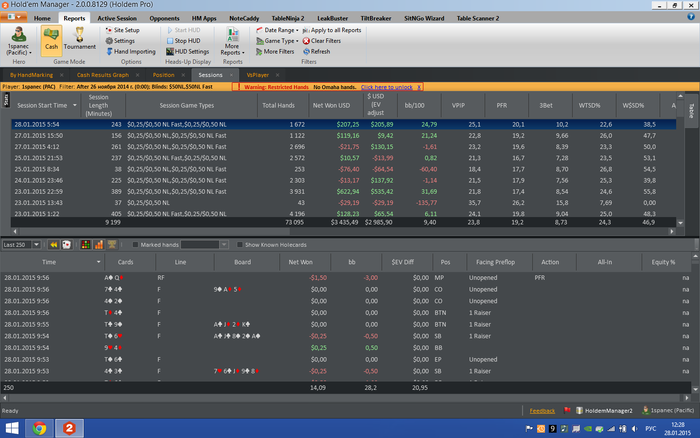The image size is (700, 438).
Task: Open the hands Time column sort arrow
Action: 98,262
